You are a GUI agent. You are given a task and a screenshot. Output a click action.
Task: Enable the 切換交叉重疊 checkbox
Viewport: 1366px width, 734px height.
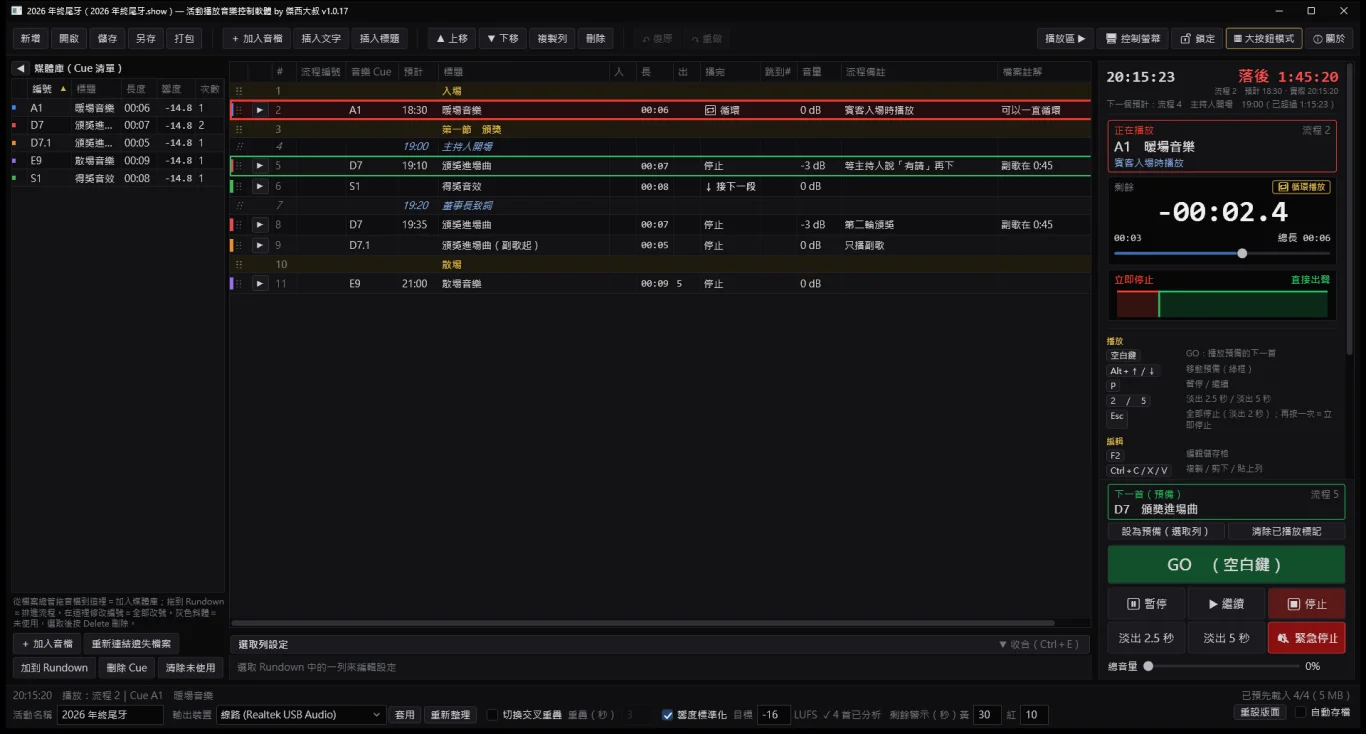(492, 715)
